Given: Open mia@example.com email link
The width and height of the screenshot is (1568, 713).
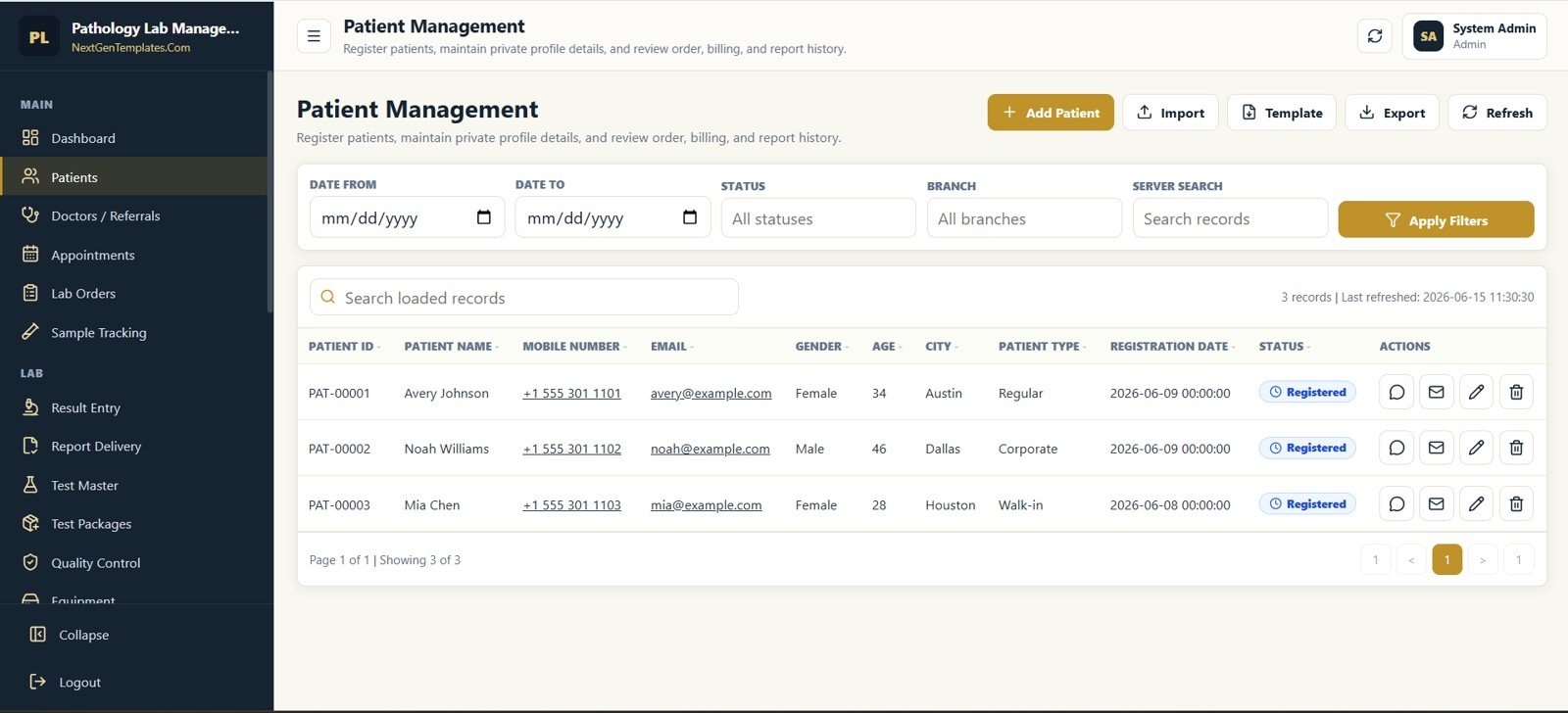Looking at the screenshot, I should tap(706, 505).
